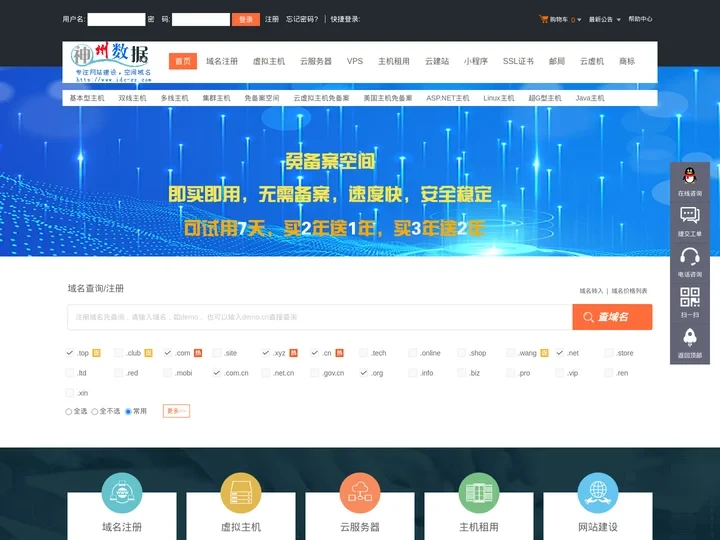The height and width of the screenshot is (540, 720).
Task: Check the .club domain checkbox
Action: click(x=118, y=353)
